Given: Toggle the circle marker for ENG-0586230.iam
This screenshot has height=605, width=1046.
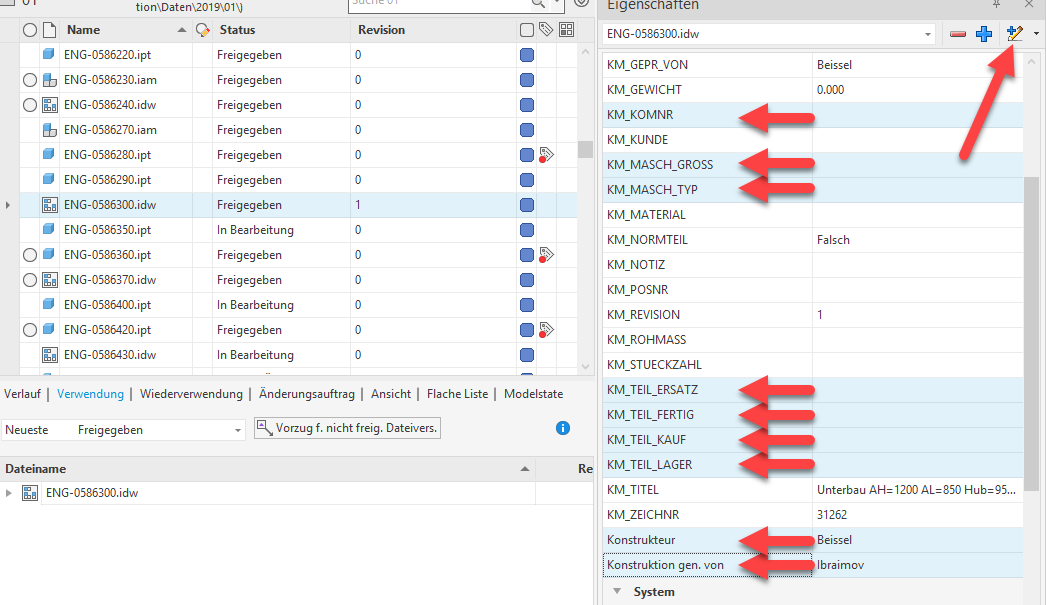Looking at the screenshot, I should pyautogui.click(x=29, y=80).
